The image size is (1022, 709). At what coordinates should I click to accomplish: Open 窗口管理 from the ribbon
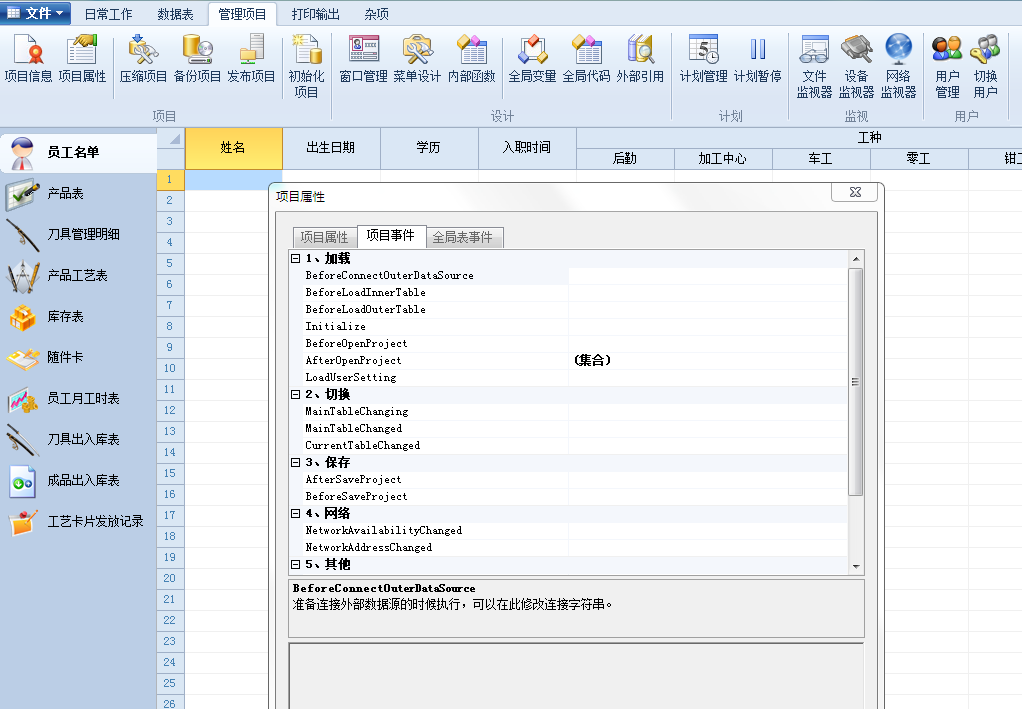363,58
